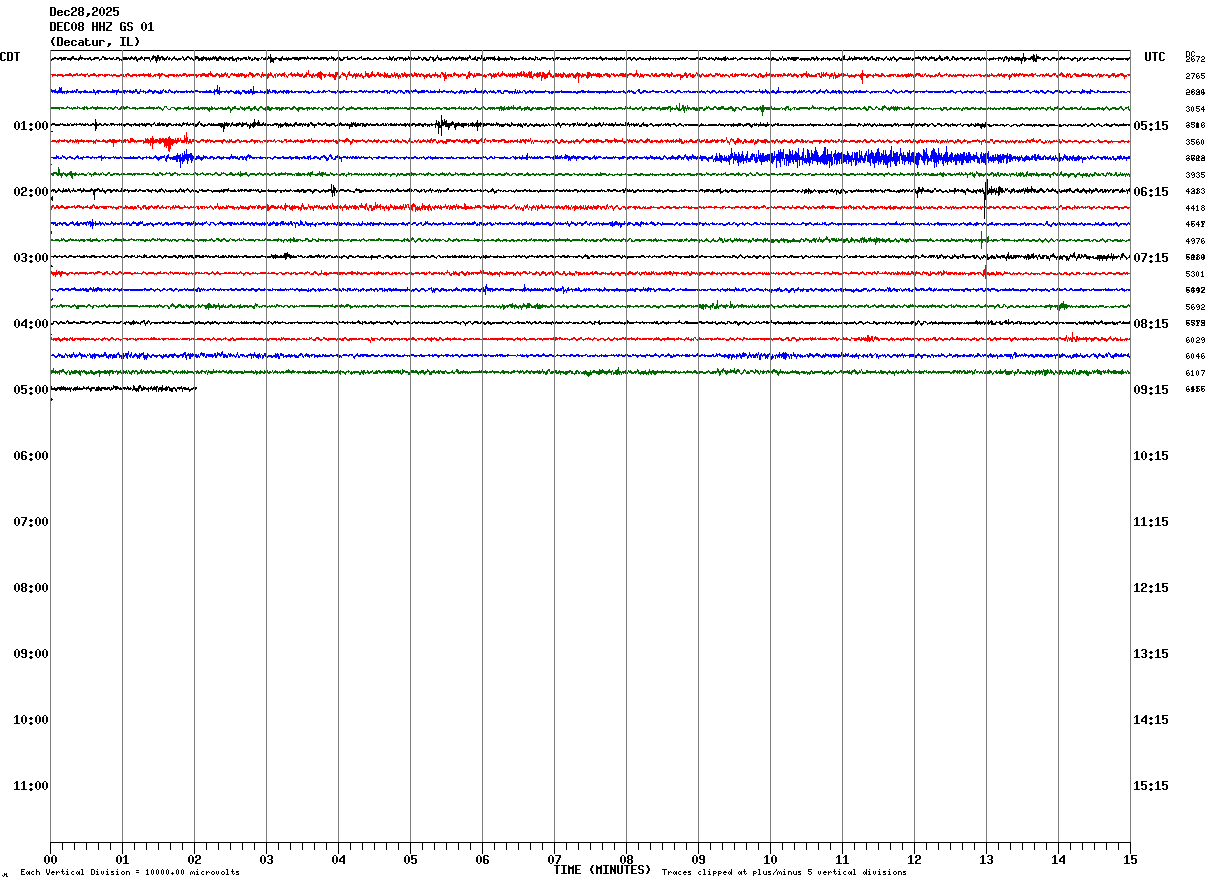This screenshot has width=1210, height=886.
Task: Click the CDT timezone label
Action: pos(10,57)
